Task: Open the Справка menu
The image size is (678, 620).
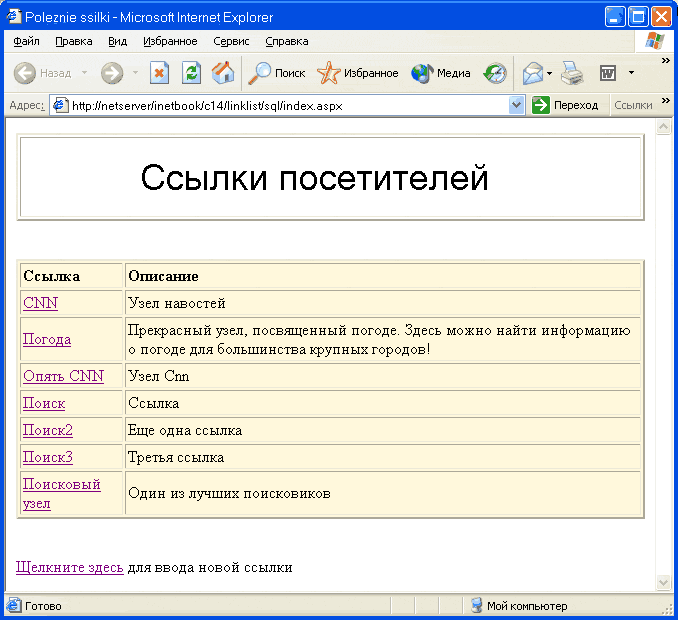Action: (287, 42)
